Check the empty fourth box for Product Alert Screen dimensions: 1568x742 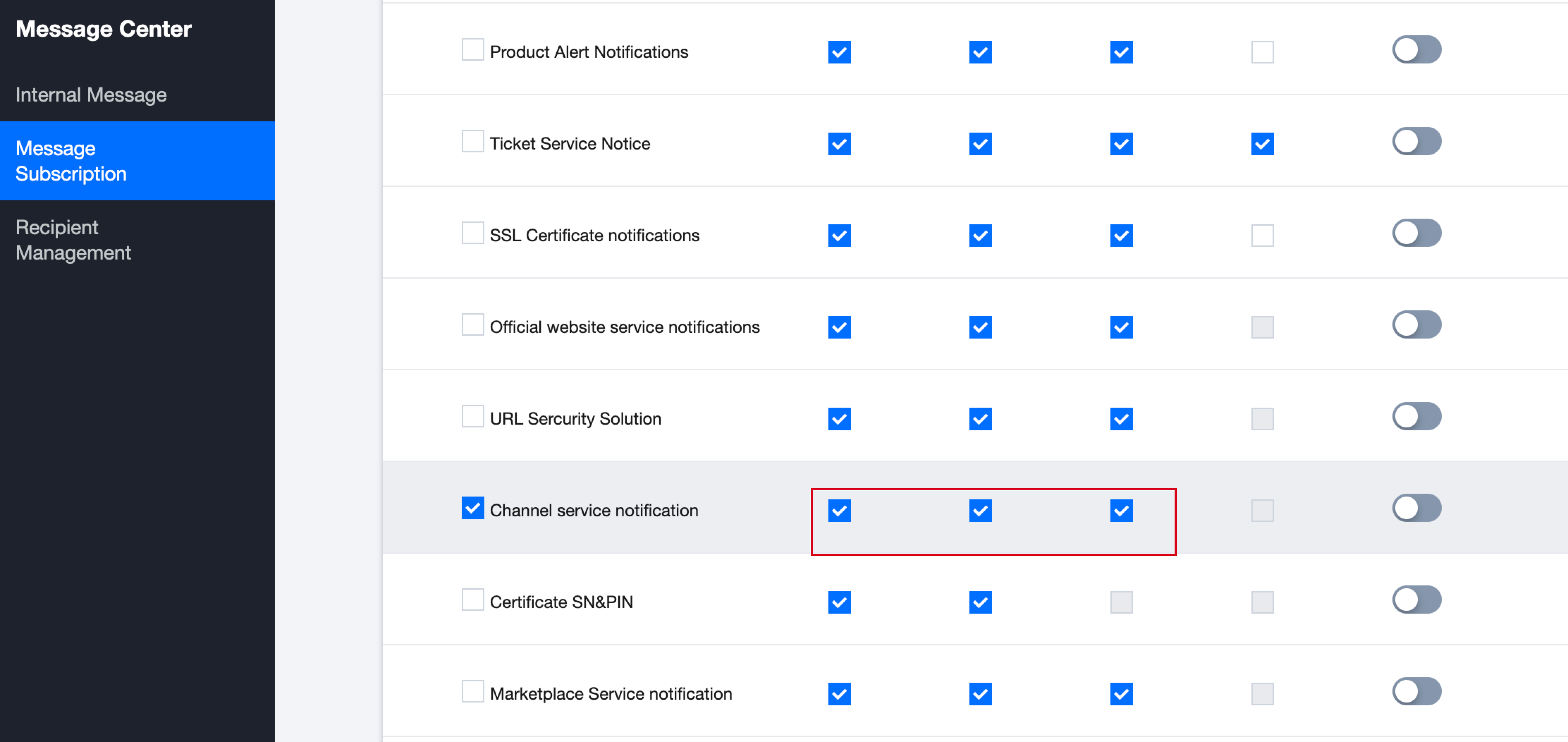(x=1262, y=52)
